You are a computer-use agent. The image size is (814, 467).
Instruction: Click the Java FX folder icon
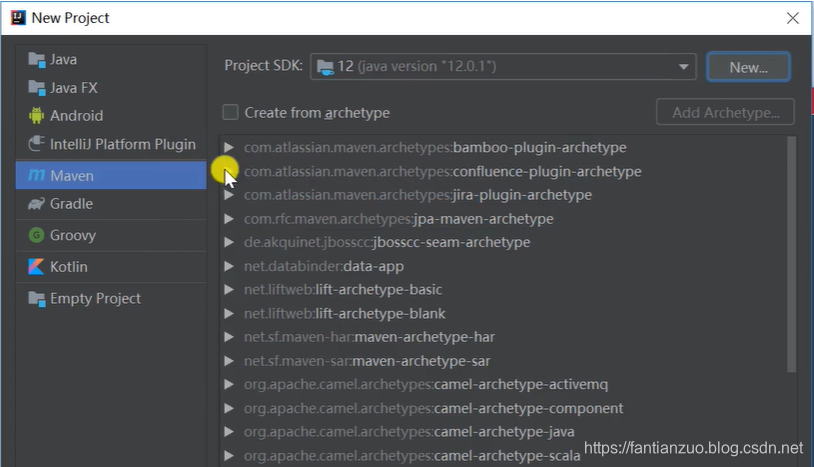(x=37, y=88)
